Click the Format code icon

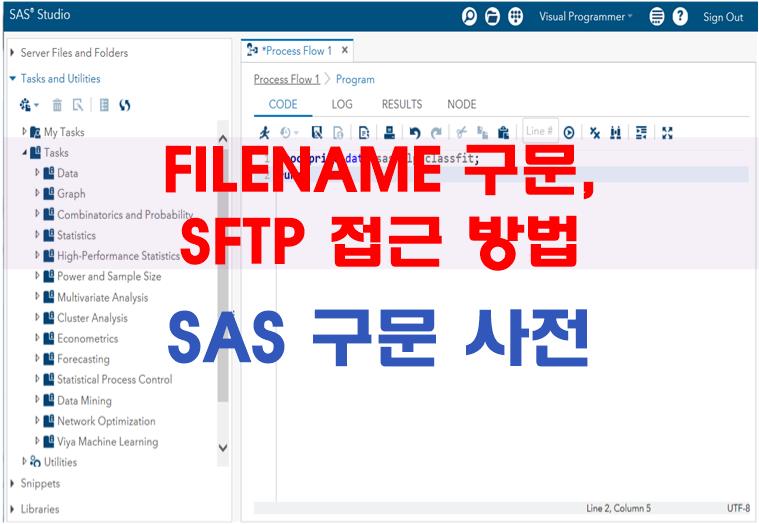pos(641,132)
